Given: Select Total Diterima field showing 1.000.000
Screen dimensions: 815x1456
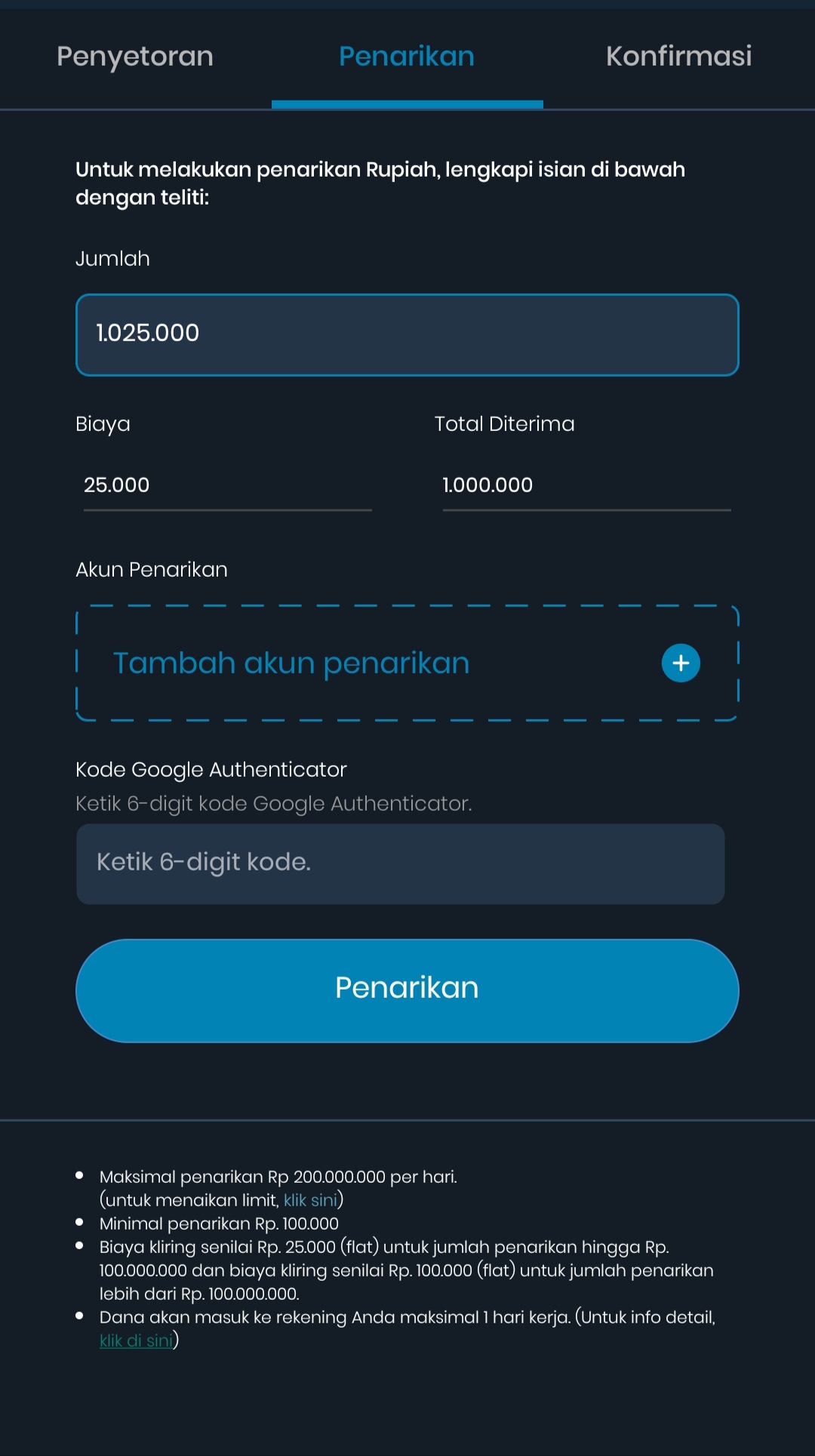Looking at the screenshot, I should click(586, 485).
